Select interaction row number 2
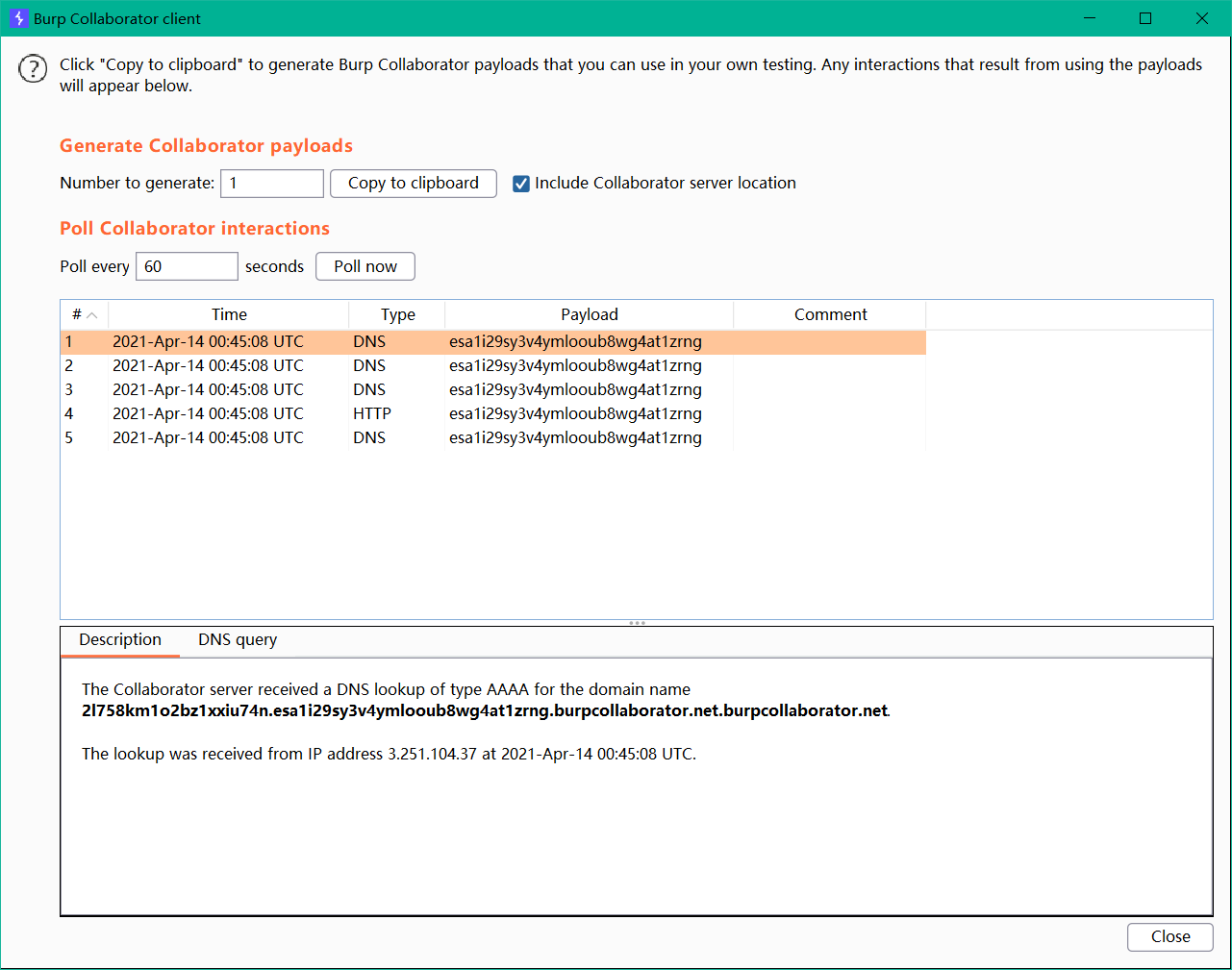This screenshot has width=1232, height=970. (x=493, y=366)
